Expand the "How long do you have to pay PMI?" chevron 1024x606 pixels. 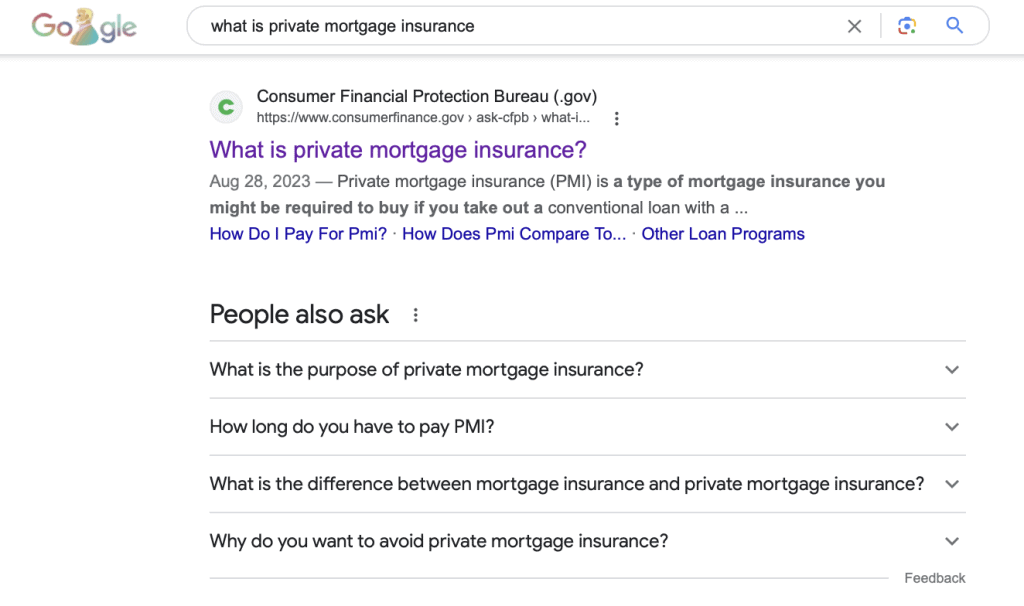pos(952,427)
